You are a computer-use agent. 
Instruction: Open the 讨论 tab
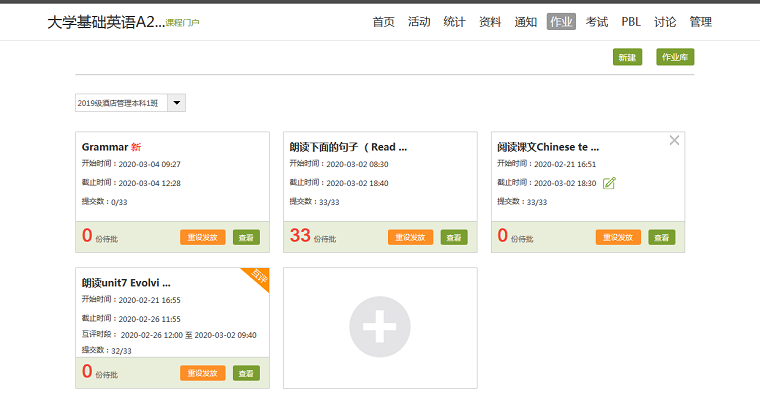point(665,22)
